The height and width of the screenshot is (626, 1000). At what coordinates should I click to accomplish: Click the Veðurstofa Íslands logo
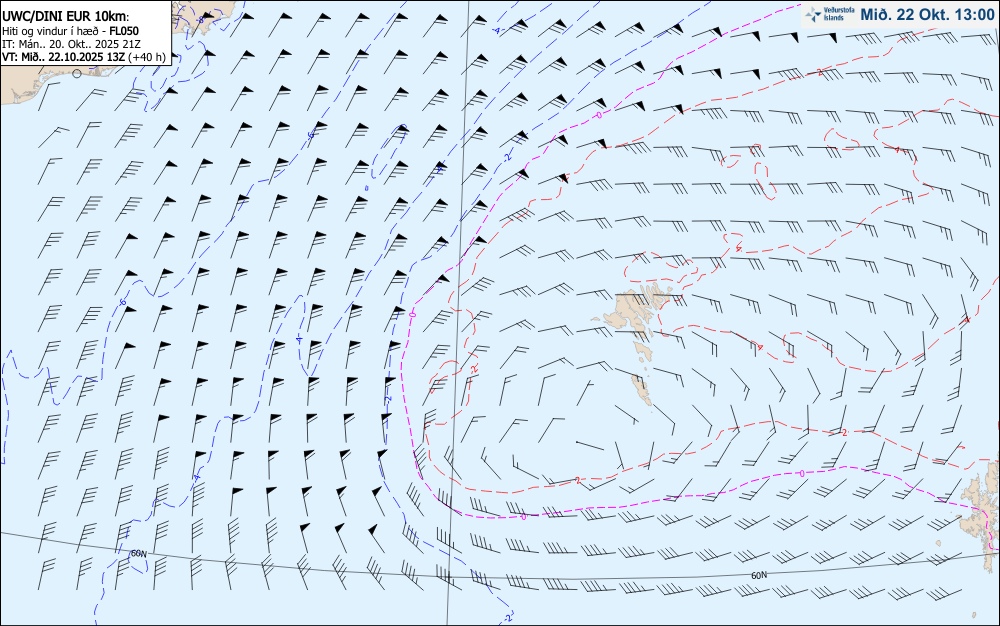pyautogui.click(x=830, y=15)
